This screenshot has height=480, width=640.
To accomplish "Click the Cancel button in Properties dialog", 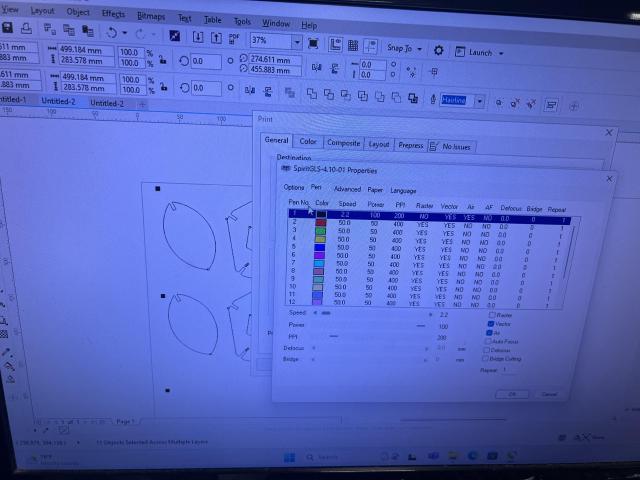I will click(549, 394).
